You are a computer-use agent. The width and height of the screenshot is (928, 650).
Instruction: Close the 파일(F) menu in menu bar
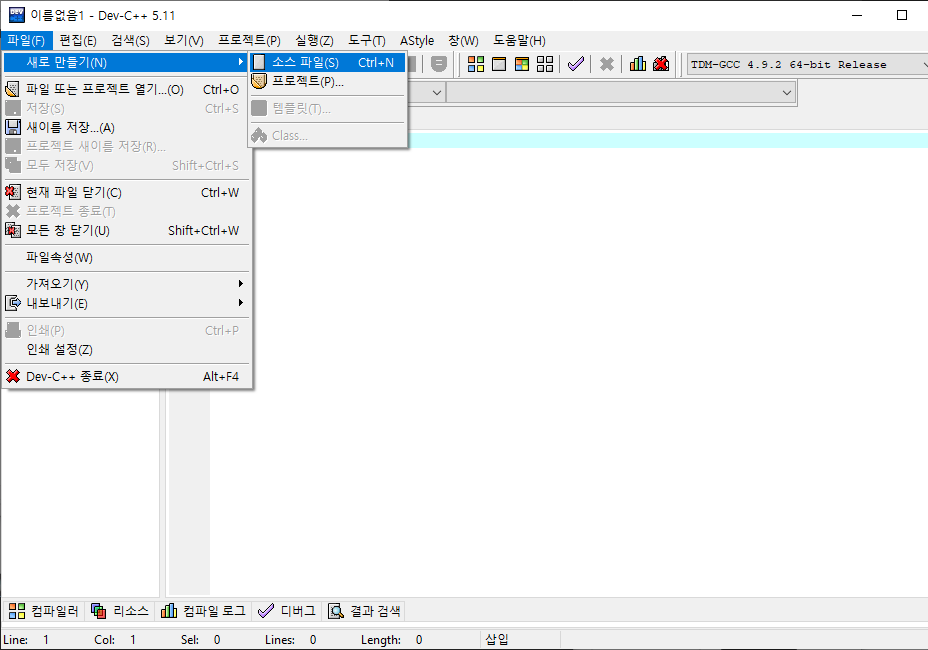[26, 40]
